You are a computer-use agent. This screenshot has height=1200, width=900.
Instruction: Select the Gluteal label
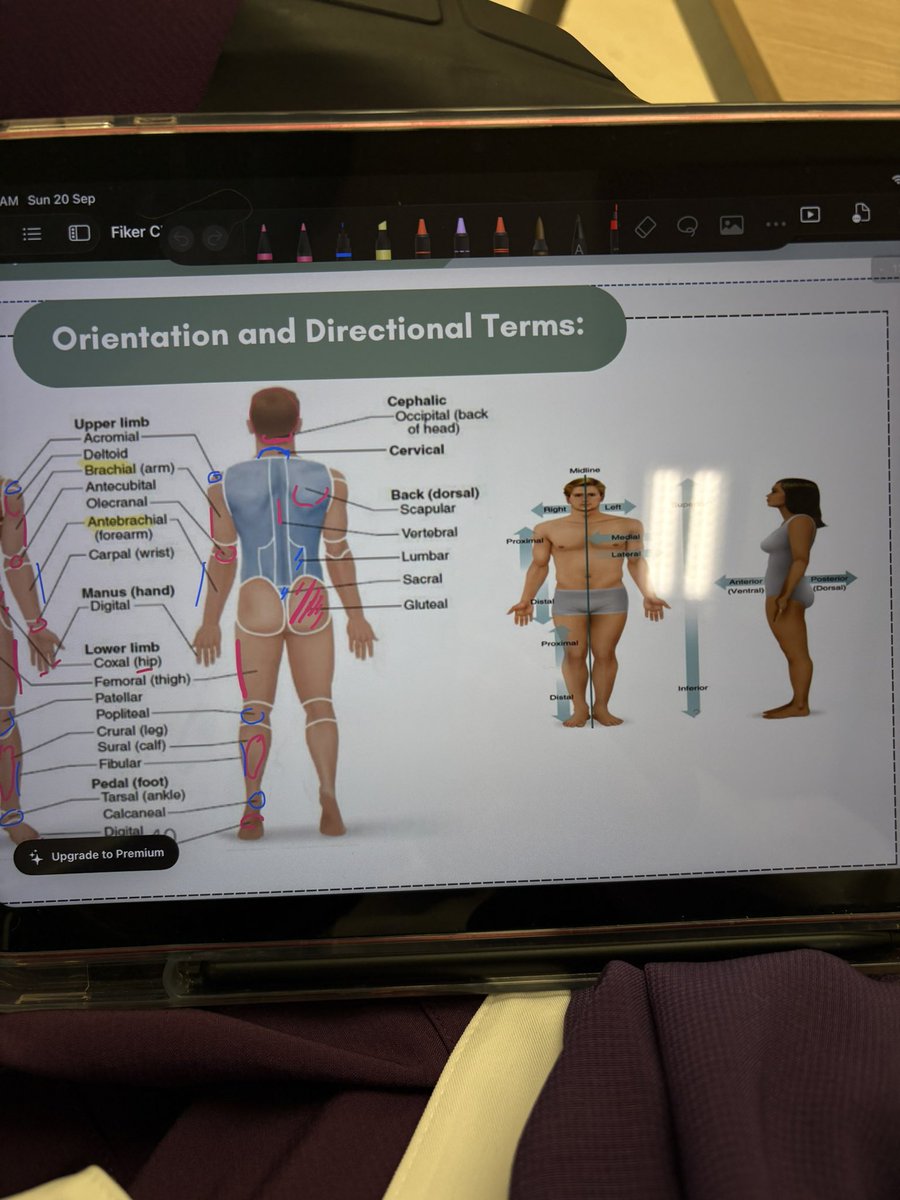tap(425, 605)
